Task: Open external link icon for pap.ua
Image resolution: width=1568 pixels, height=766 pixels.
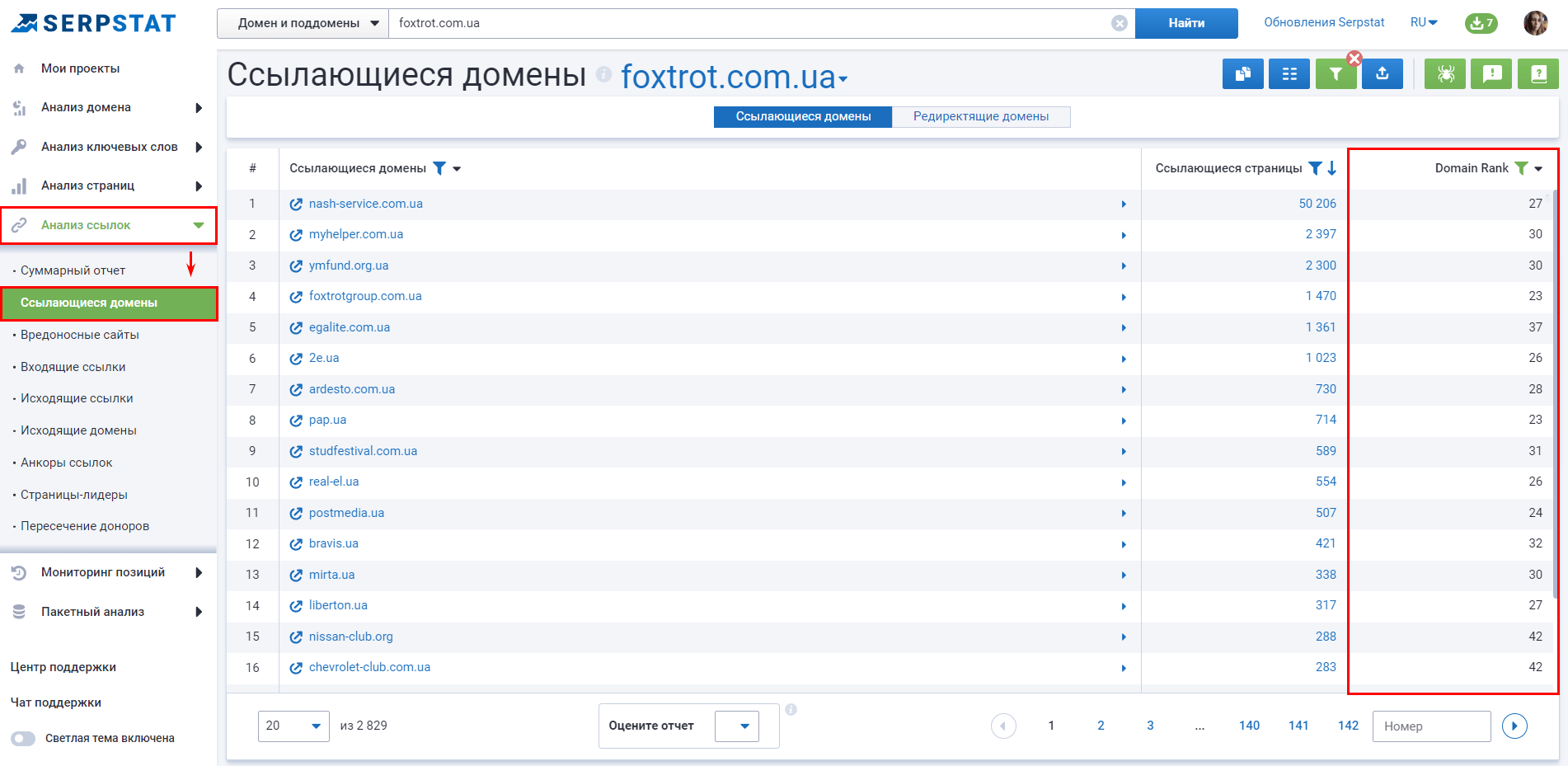Action: click(296, 421)
